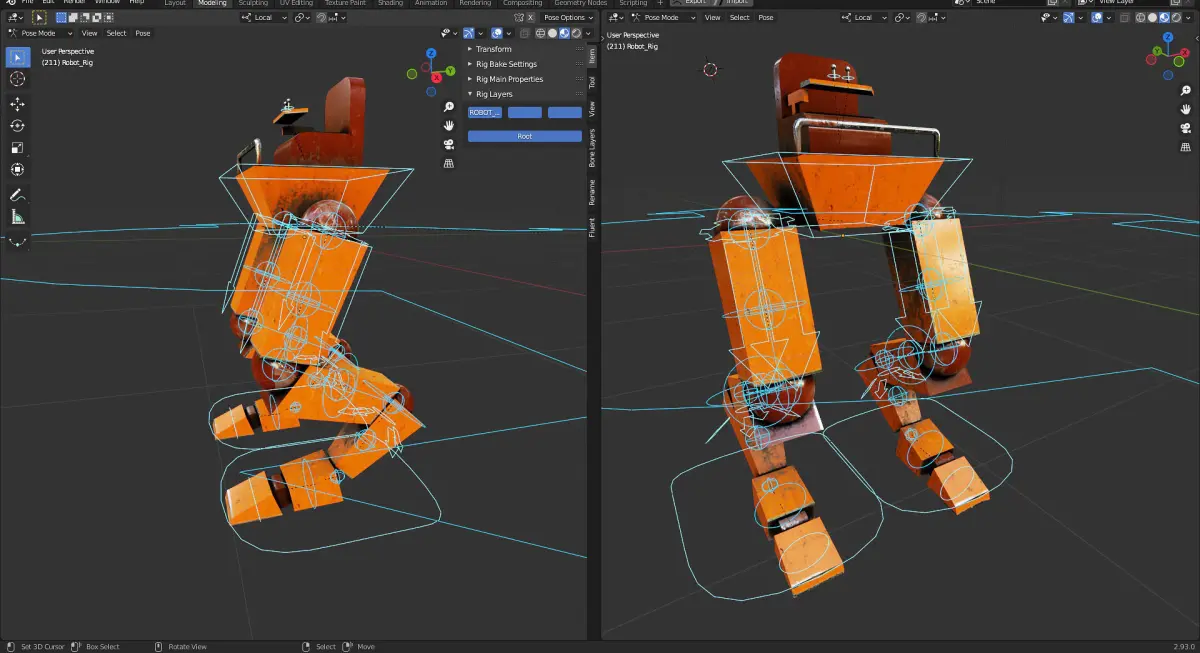Open object visibility filter in left viewport header
This screenshot has height=653, width=1200.
(449, 33)
